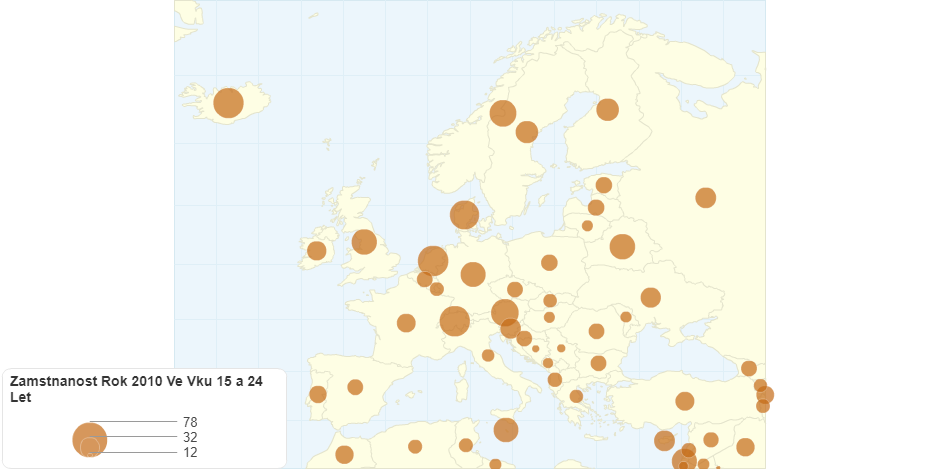Select the Portugal data bubble

[318, 394]
